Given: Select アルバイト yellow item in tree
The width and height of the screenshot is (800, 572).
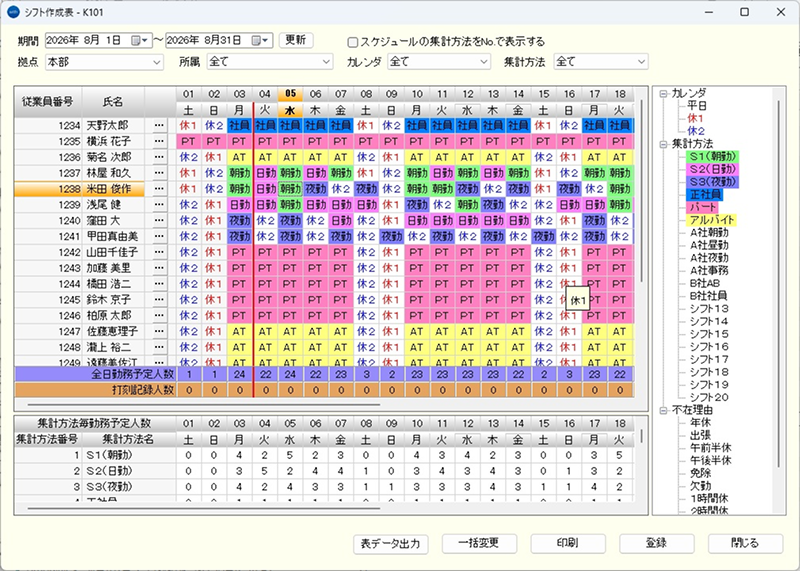Looking at the screenshot, I should [712, 220].
